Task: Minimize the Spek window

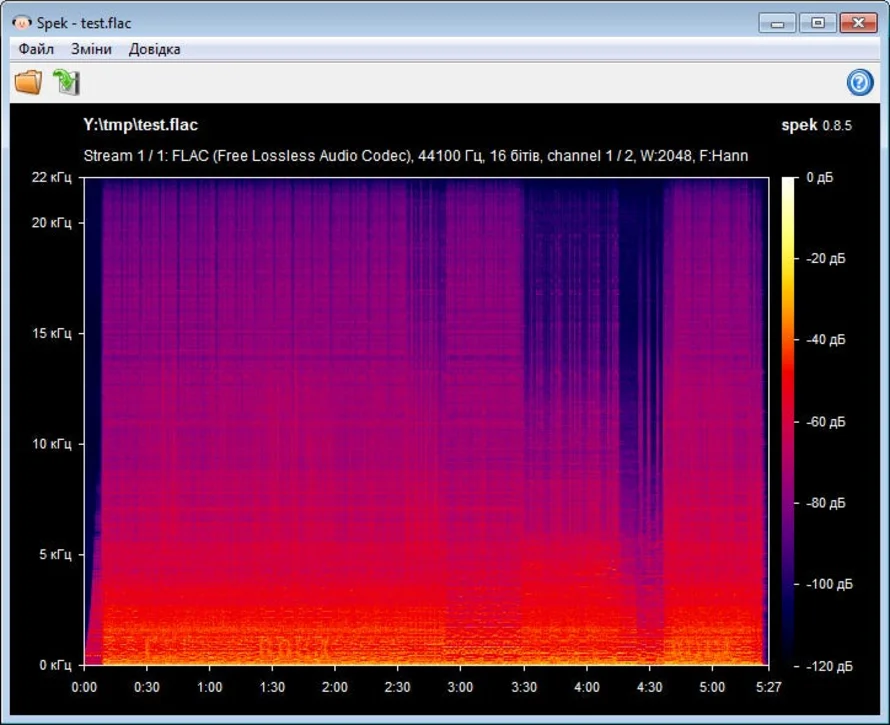Action: coord(777,23)
